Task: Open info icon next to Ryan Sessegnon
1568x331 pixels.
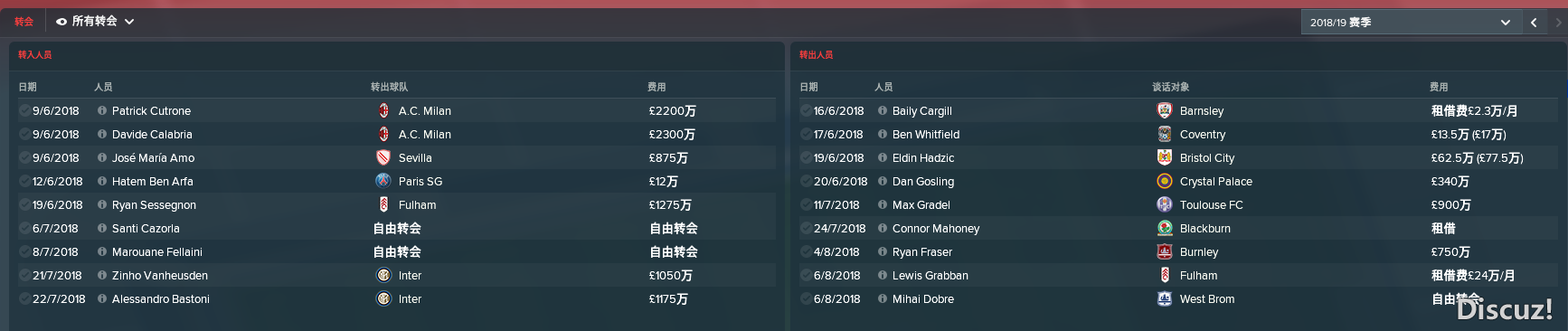Action: pos(102,204)
